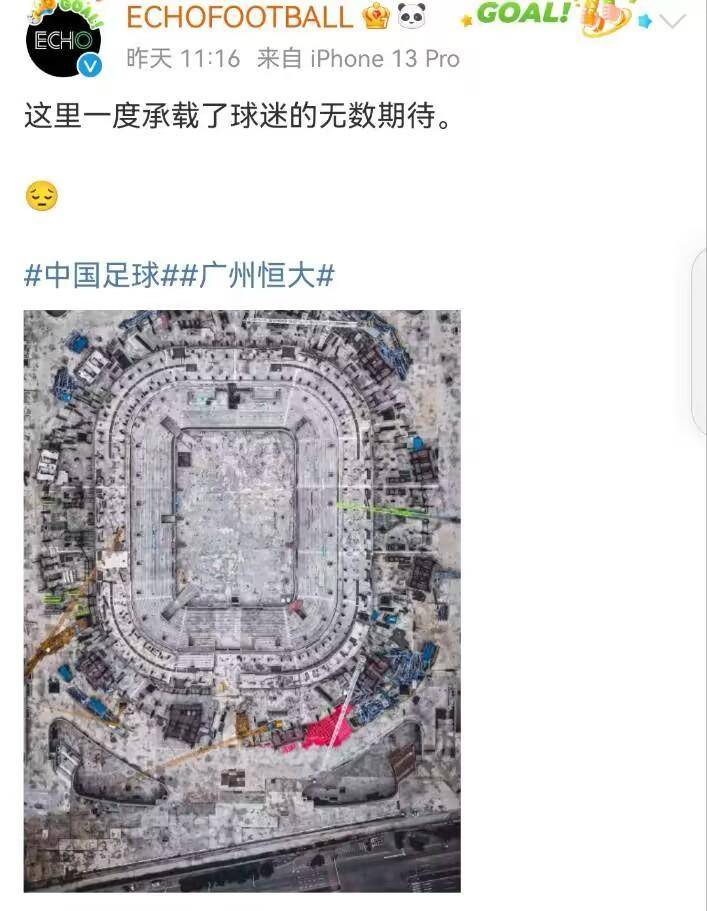The height and width of the screenshot is (911, 707).
Task: Click the clapping hands trophy graphic
Action: pos(605,17)
